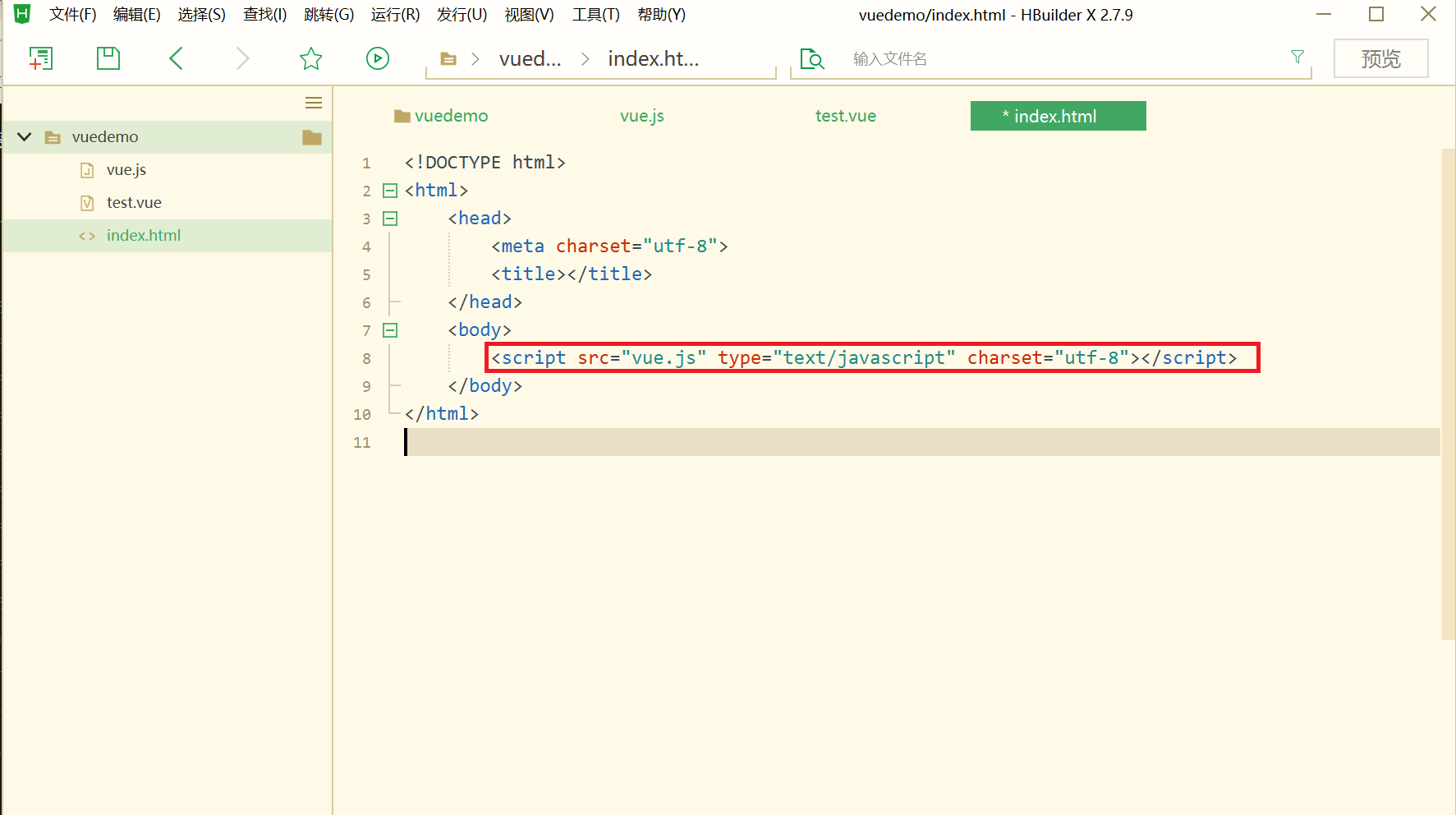Open file search with the magnifier icon
The height and width of the screenshot is (815, 1456).
811,58
